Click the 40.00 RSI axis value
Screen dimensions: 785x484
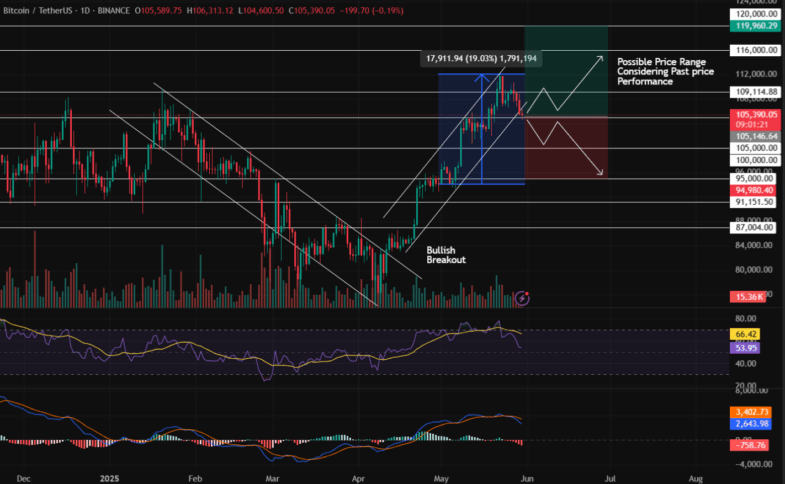click(x=745, y=364)
